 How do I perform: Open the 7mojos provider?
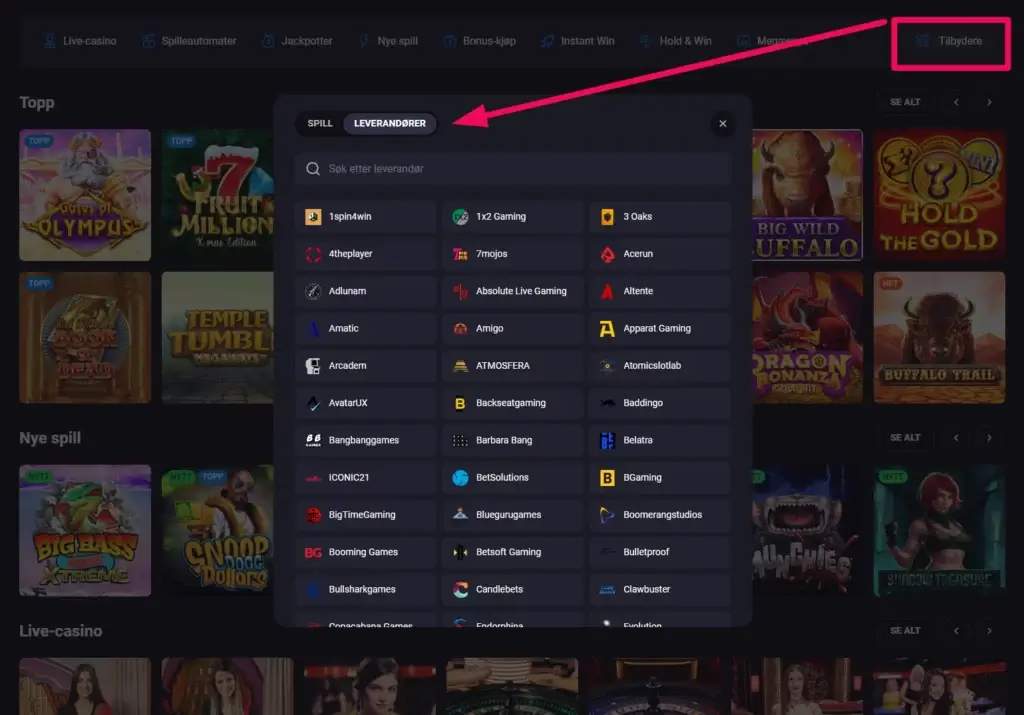tap(513, 254)
